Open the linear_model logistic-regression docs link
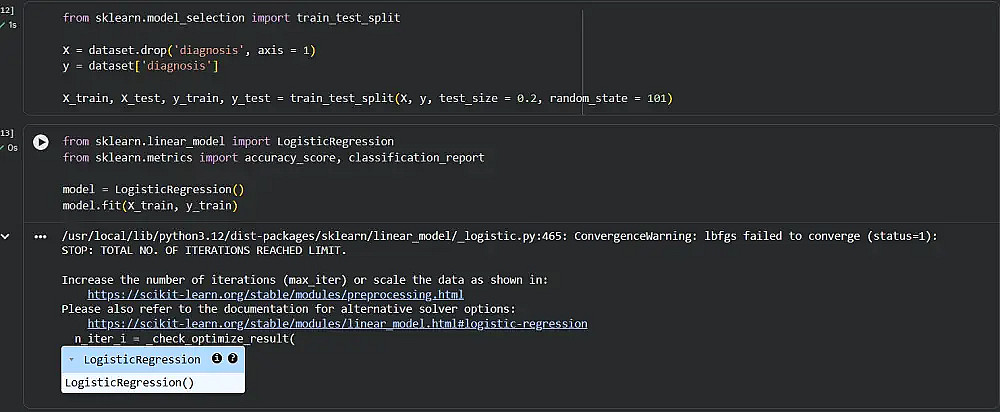 click(337, 324)
